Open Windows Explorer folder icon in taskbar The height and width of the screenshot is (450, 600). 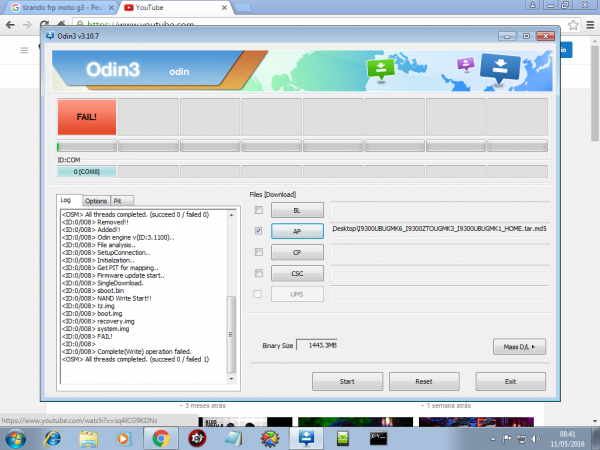88,439
